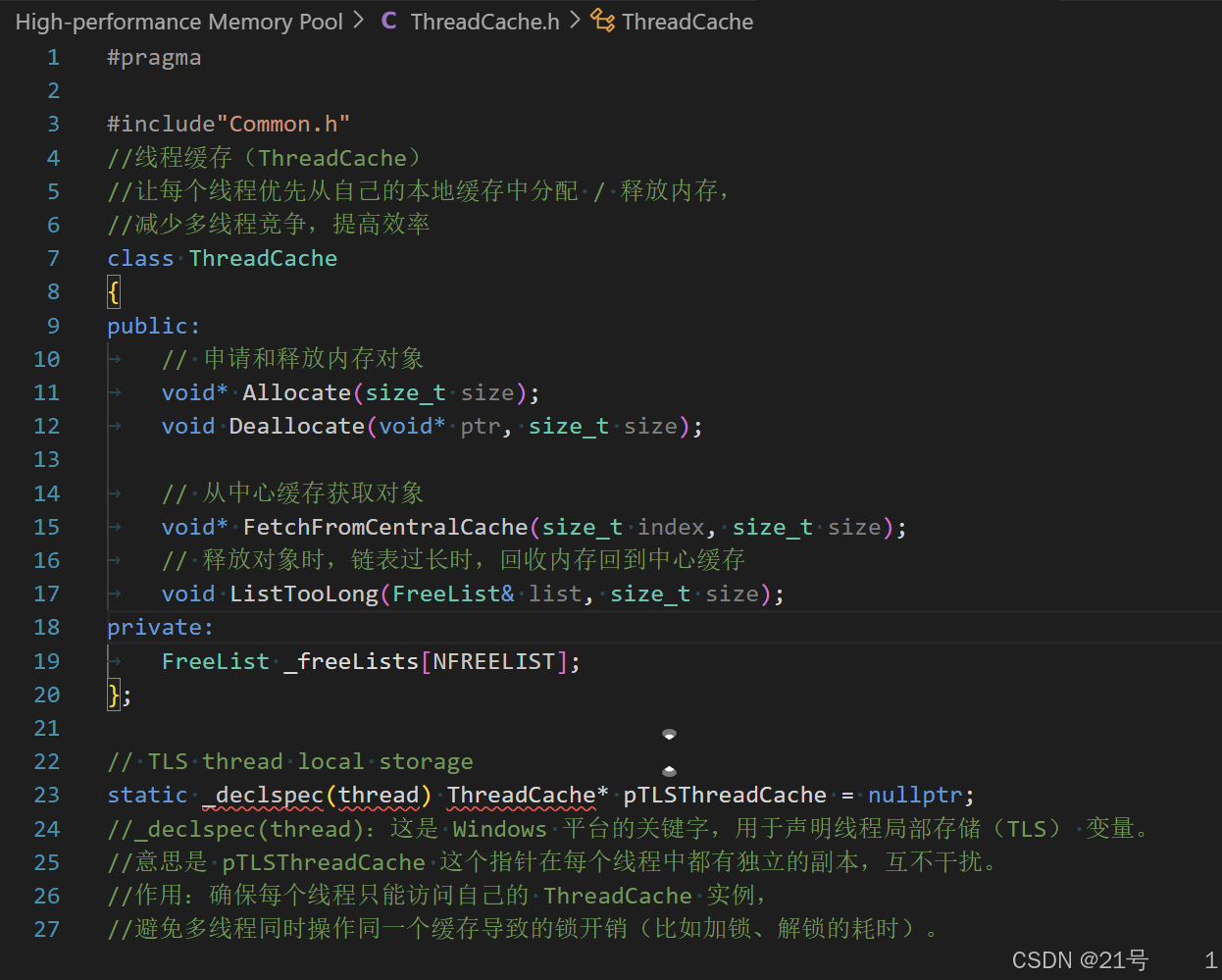Click the comment on line 16

click(453, 560)
